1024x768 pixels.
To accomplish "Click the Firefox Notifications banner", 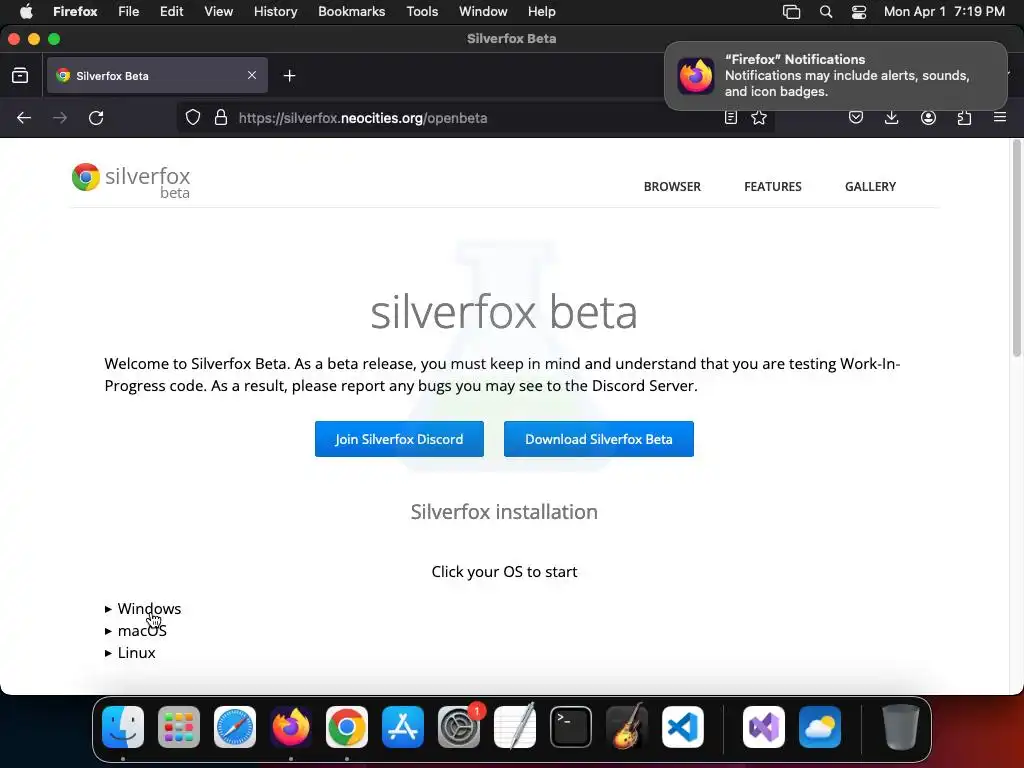I will tap(836, 76).
